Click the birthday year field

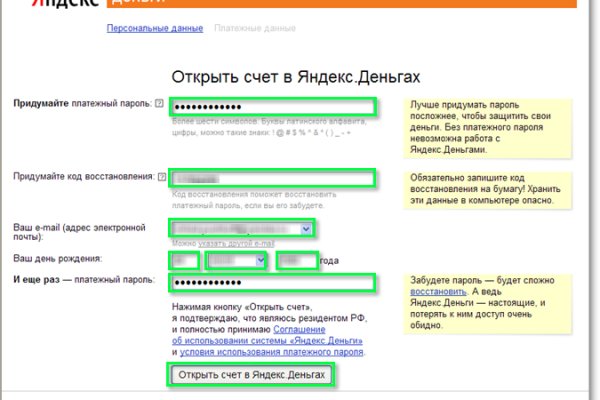tap(296, 261)
